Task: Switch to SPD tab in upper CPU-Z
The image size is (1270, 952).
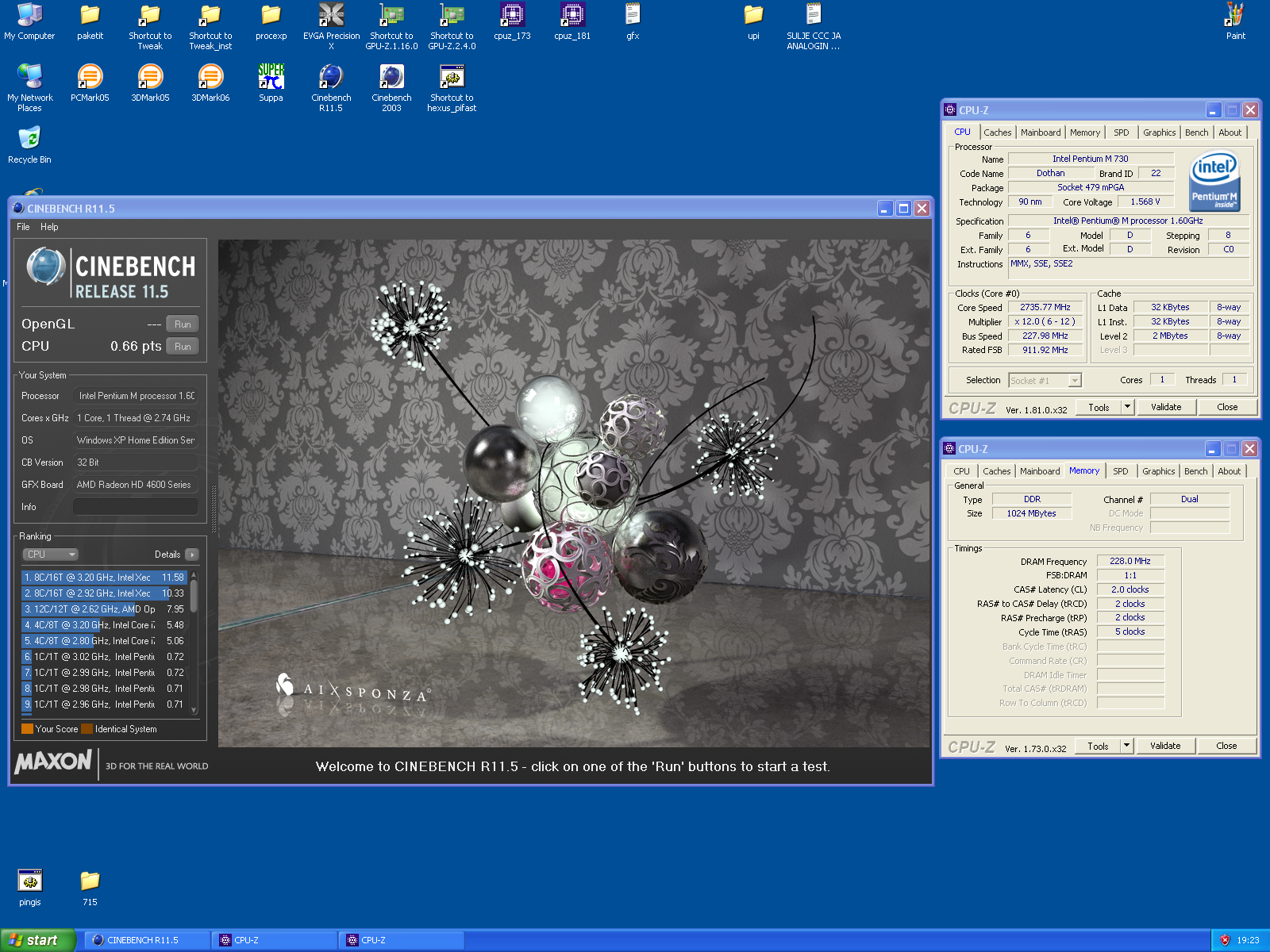Action: 1121,132
